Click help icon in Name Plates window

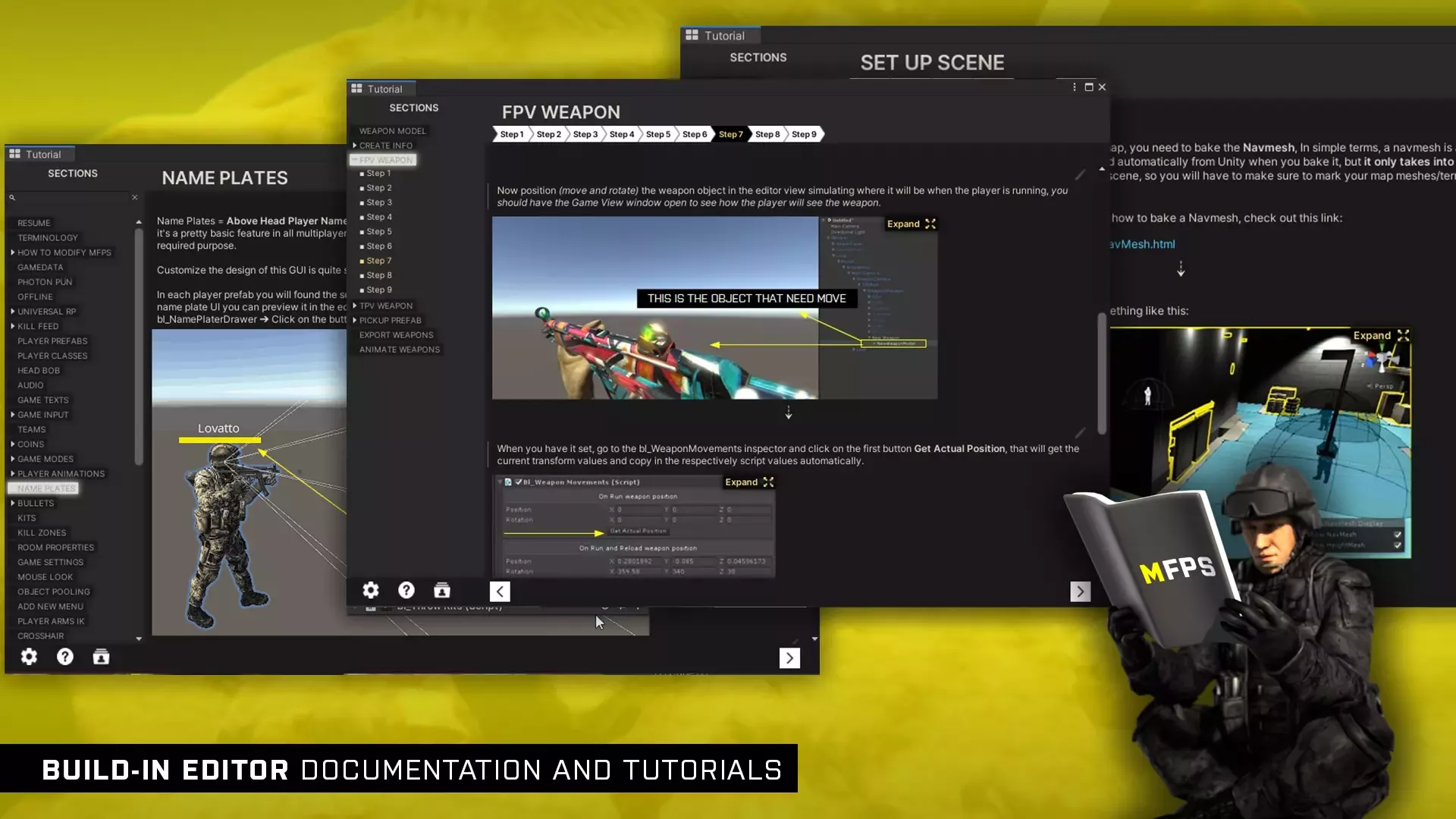(65, 657)
